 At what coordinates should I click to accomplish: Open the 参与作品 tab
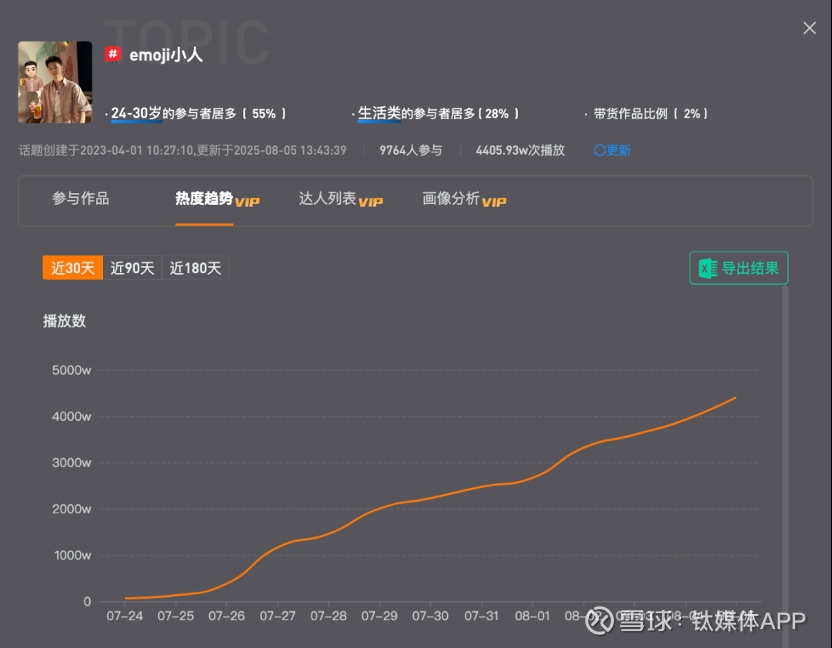click(81, 198)
